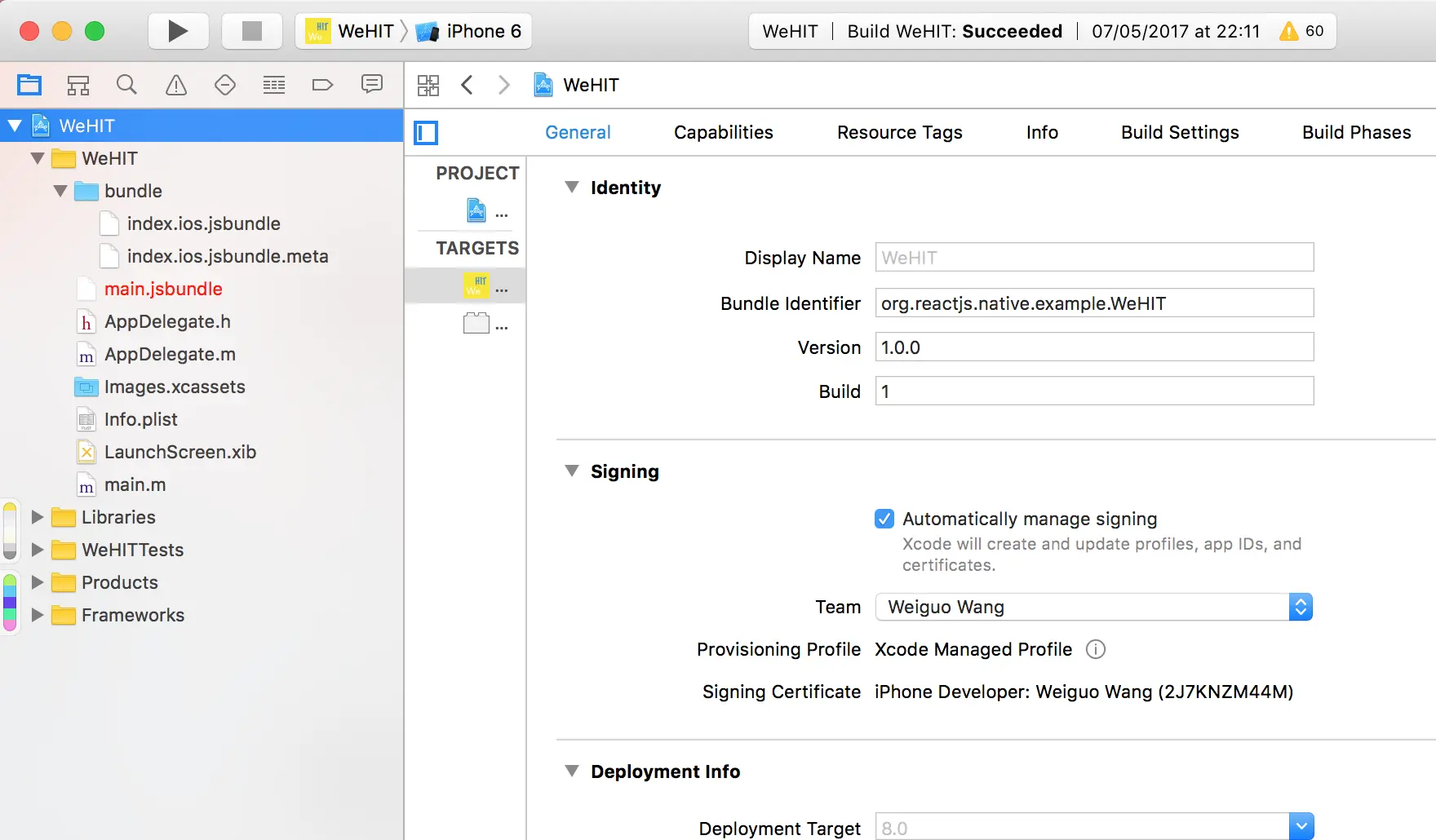This screenshot has width=1436, height=840.
Task: Toggle the project and targets list sidebar
Action: point(426,133)
